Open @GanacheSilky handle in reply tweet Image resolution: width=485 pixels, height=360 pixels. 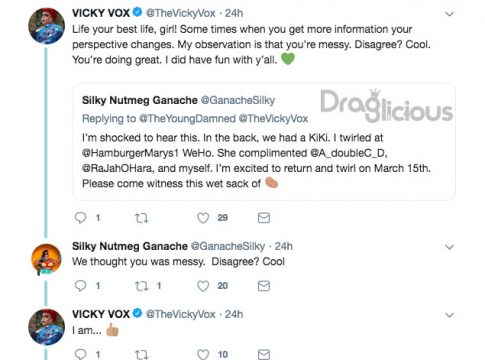click(x=228, y=246)
